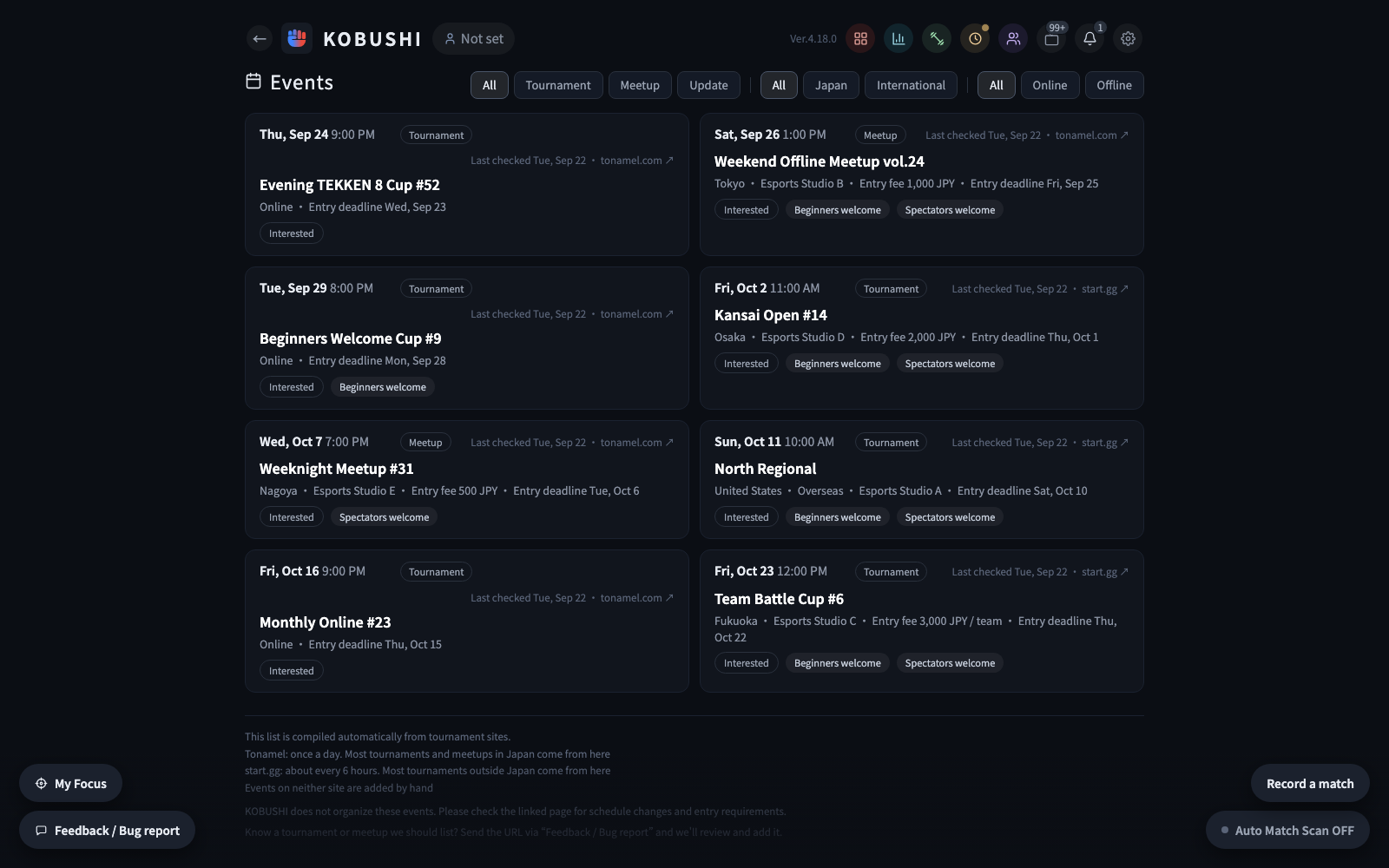Open the green dumbbell training icon
The width and height of the screenshot is (1389, 868).
click(x=937, y=38)
